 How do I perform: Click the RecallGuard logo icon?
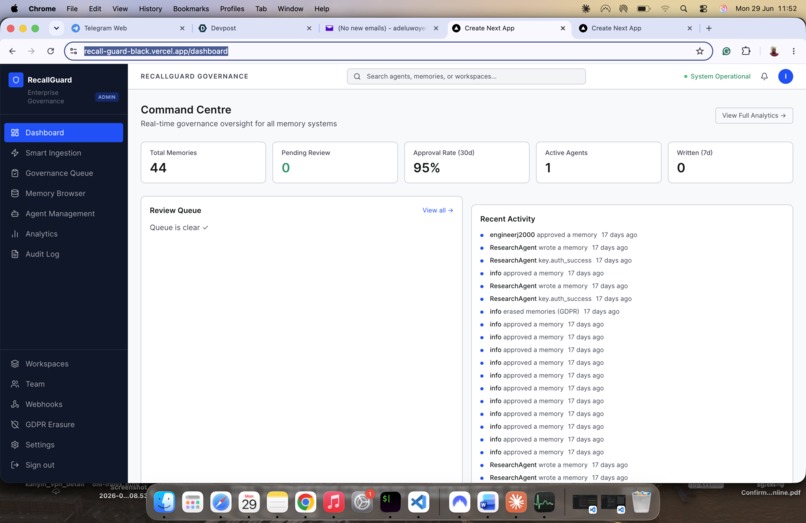[x=16, y=80]
